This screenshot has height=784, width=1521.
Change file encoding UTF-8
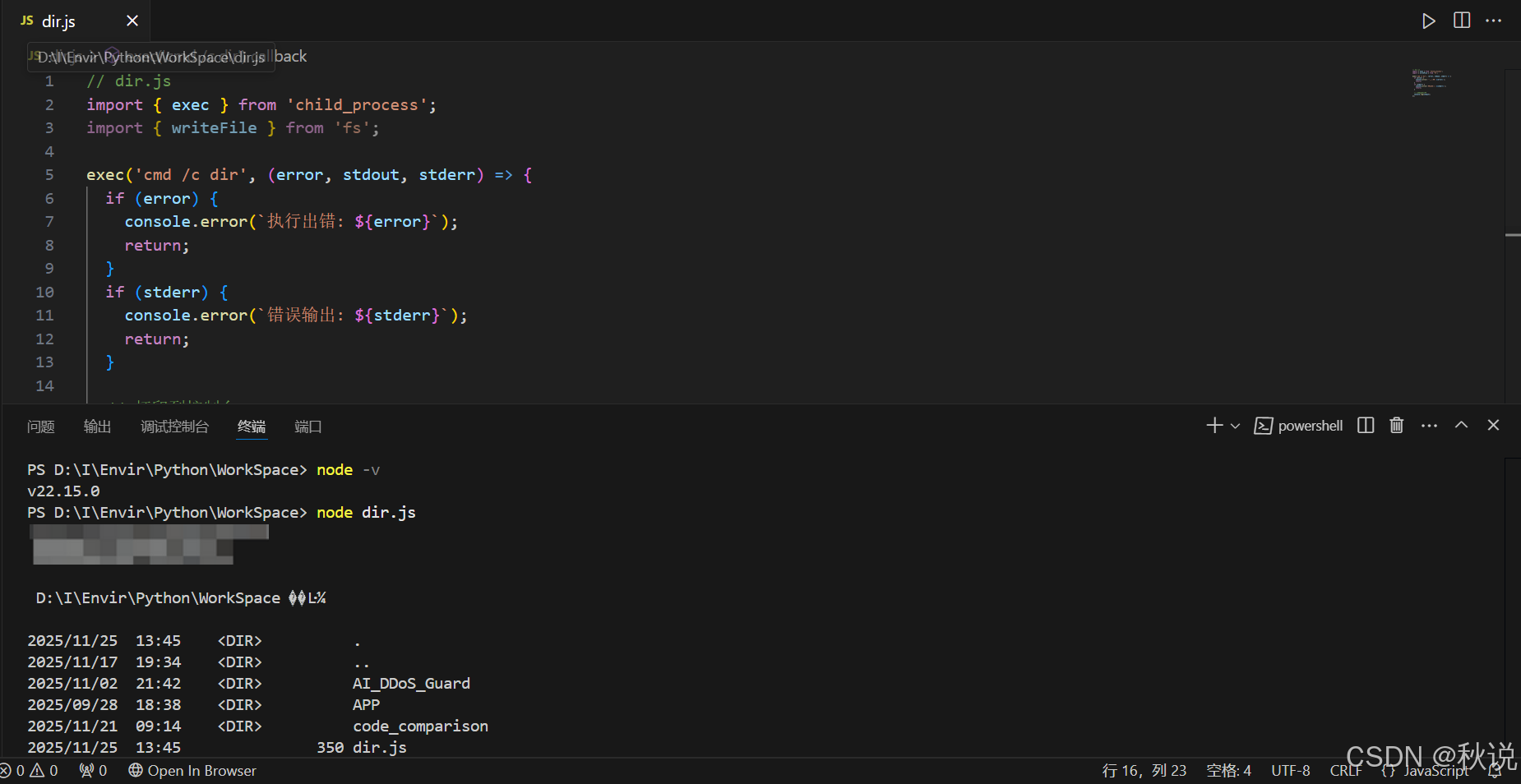[1291, 771]
